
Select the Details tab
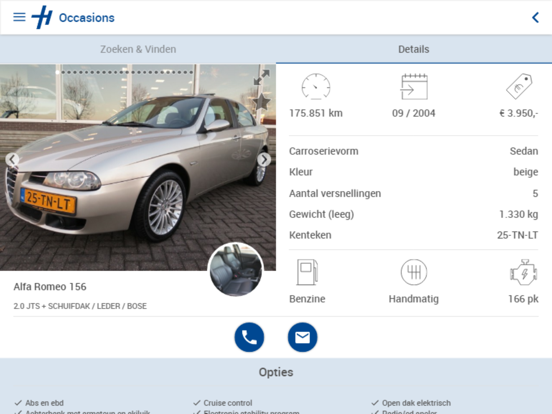coord(414,49)
